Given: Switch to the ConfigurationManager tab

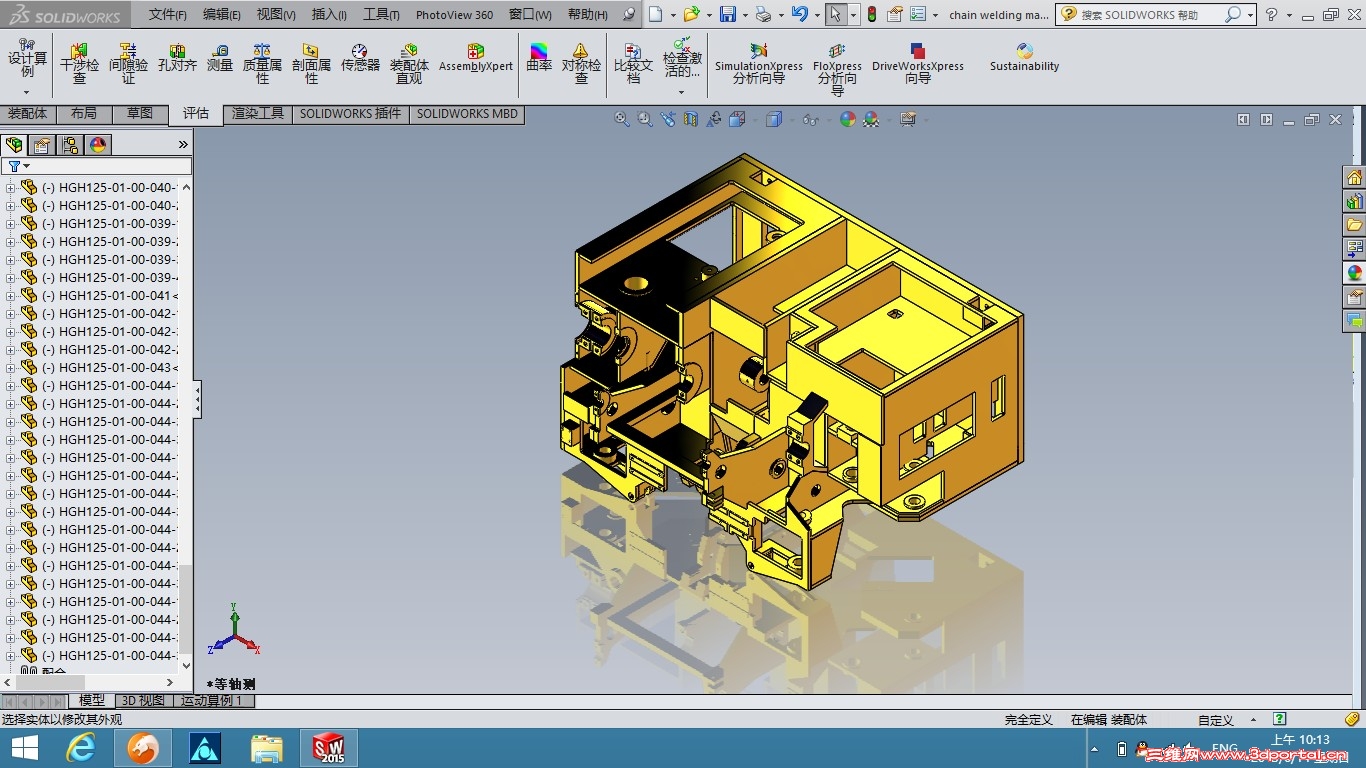Looking at the screenshot, I should coord(70,145).
